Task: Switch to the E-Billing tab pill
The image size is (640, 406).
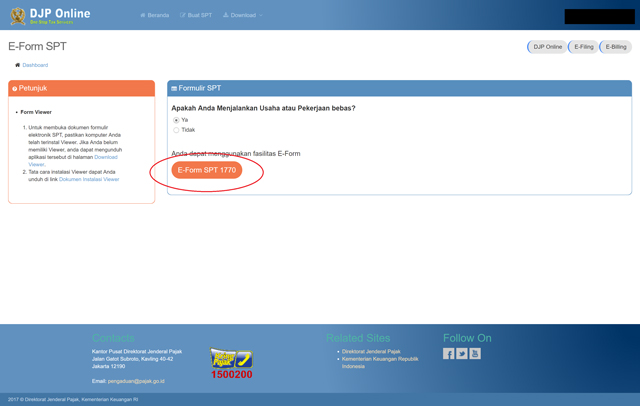Action: point(616,47)
